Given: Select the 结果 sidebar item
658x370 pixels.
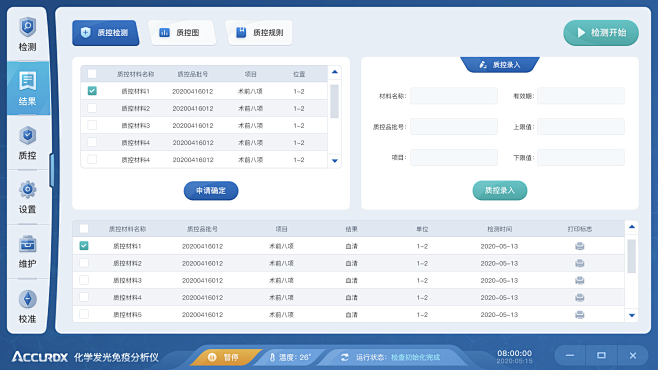Looking at the screenshot, I should [x=27, y=88].
